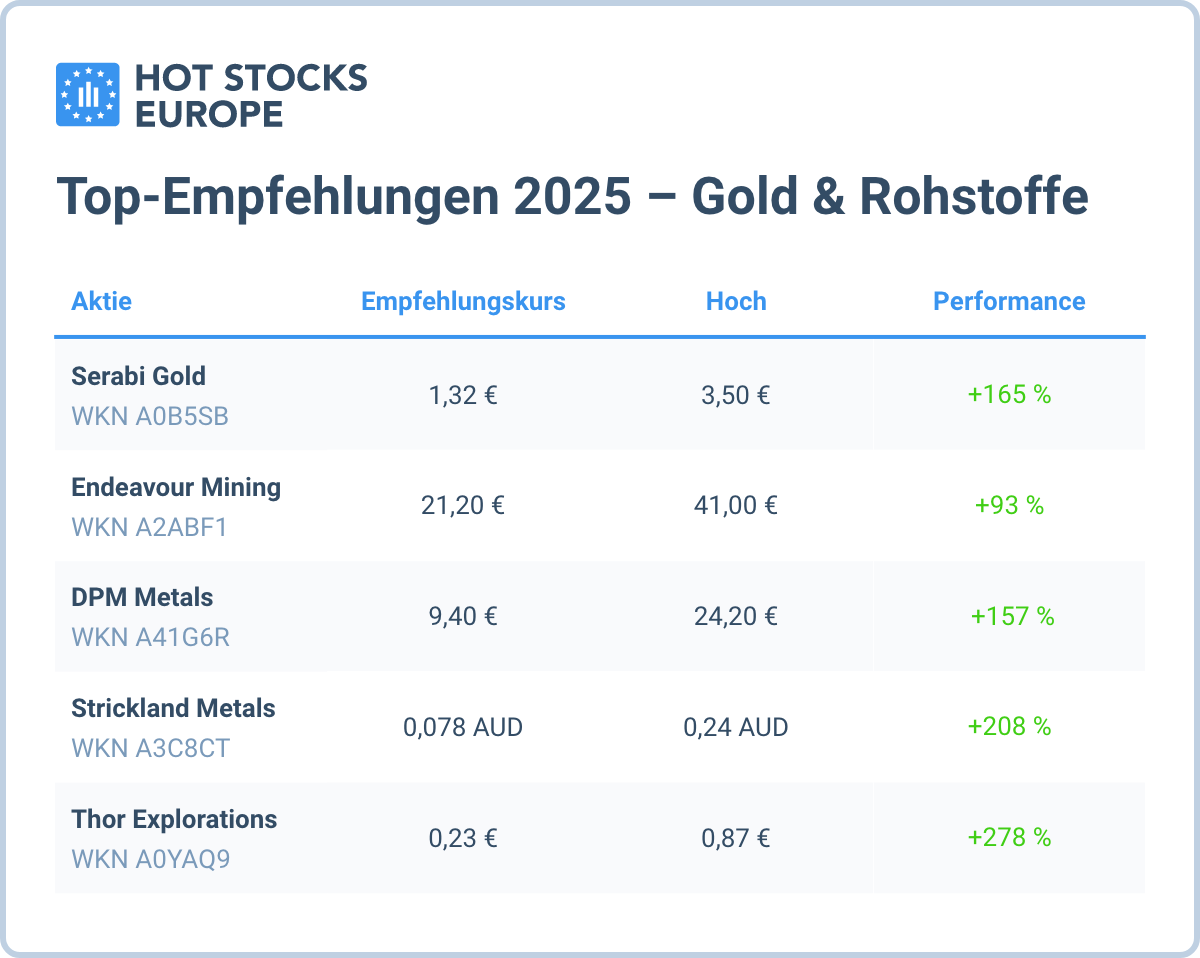Open the Strickland Metals stock entry

[173, 708]
